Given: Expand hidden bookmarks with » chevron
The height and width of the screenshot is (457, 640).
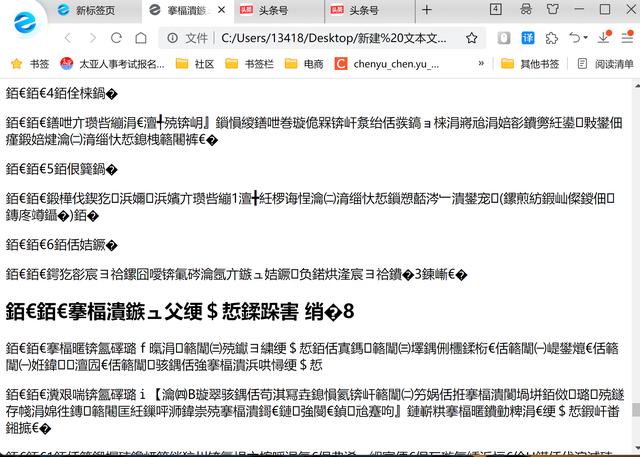Looking at the screenshot, I should [481, 63].
